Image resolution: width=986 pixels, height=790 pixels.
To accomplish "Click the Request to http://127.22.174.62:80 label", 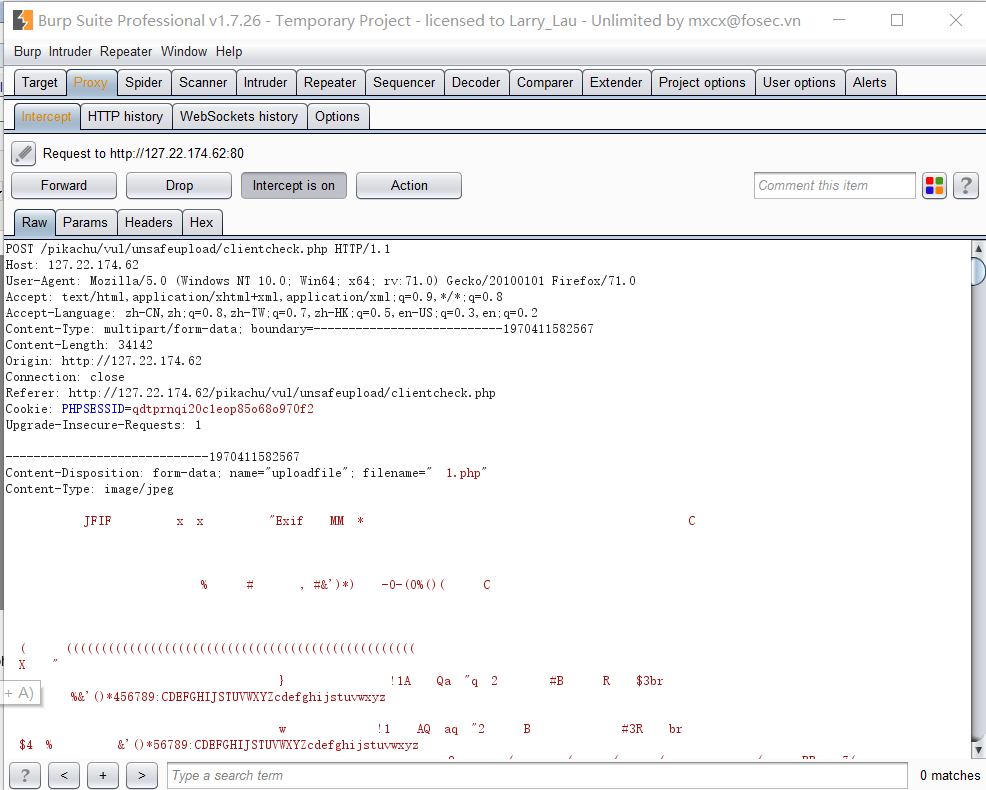I will pos(143,153).
